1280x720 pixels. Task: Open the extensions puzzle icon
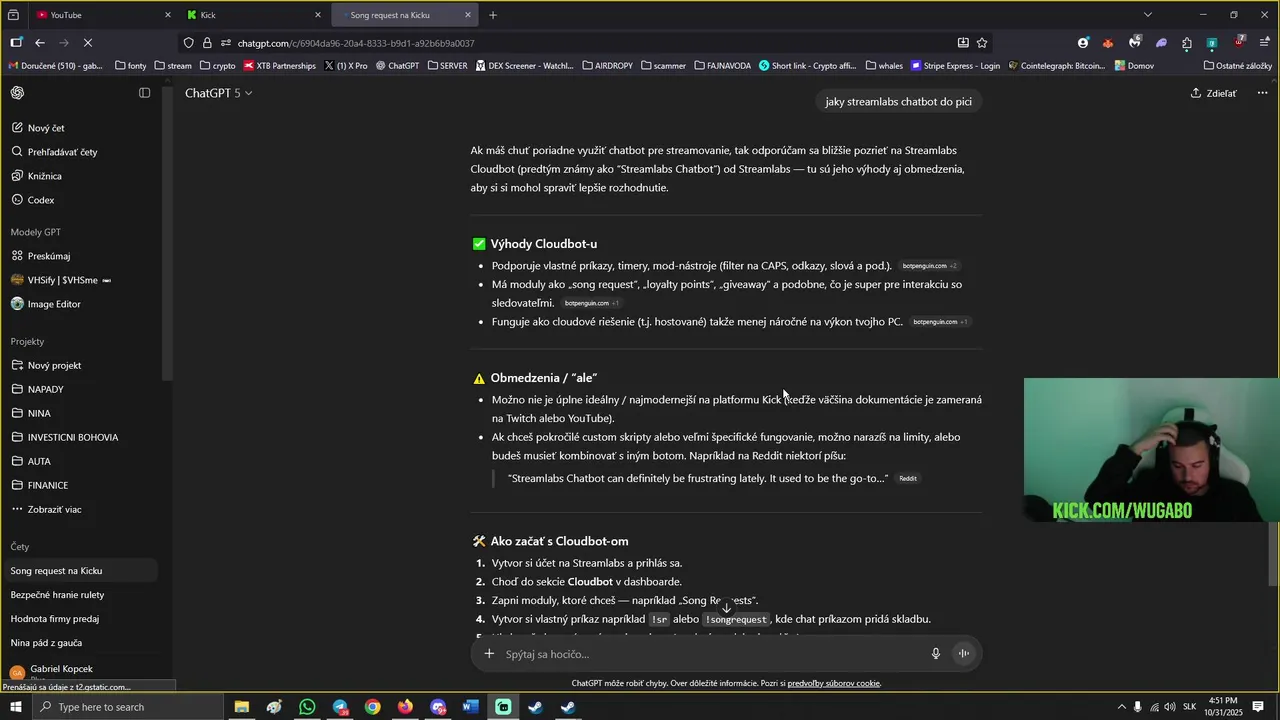coord(1187,43)
